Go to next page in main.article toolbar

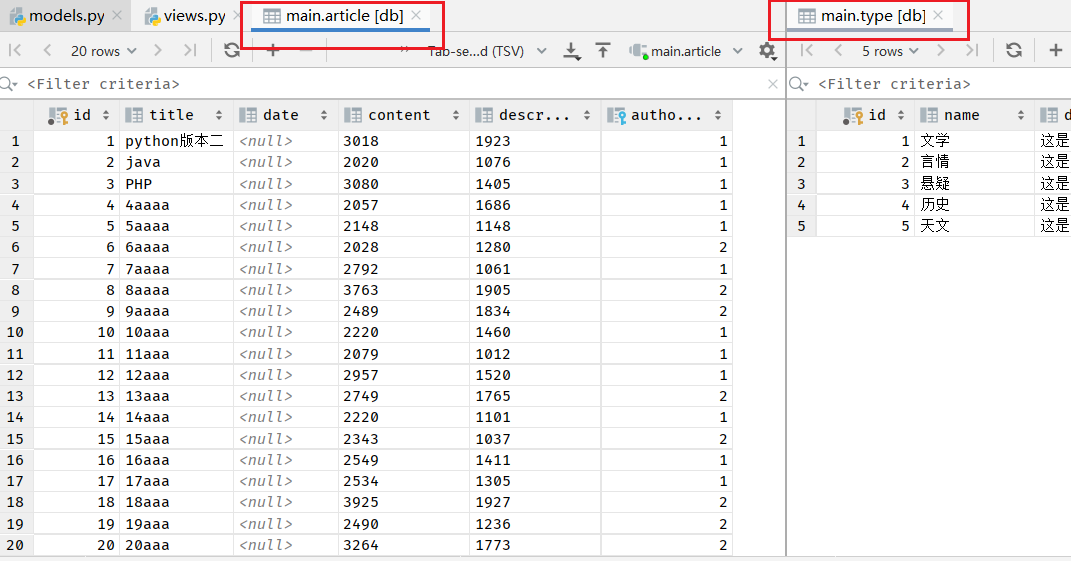[x=158, y=51]
